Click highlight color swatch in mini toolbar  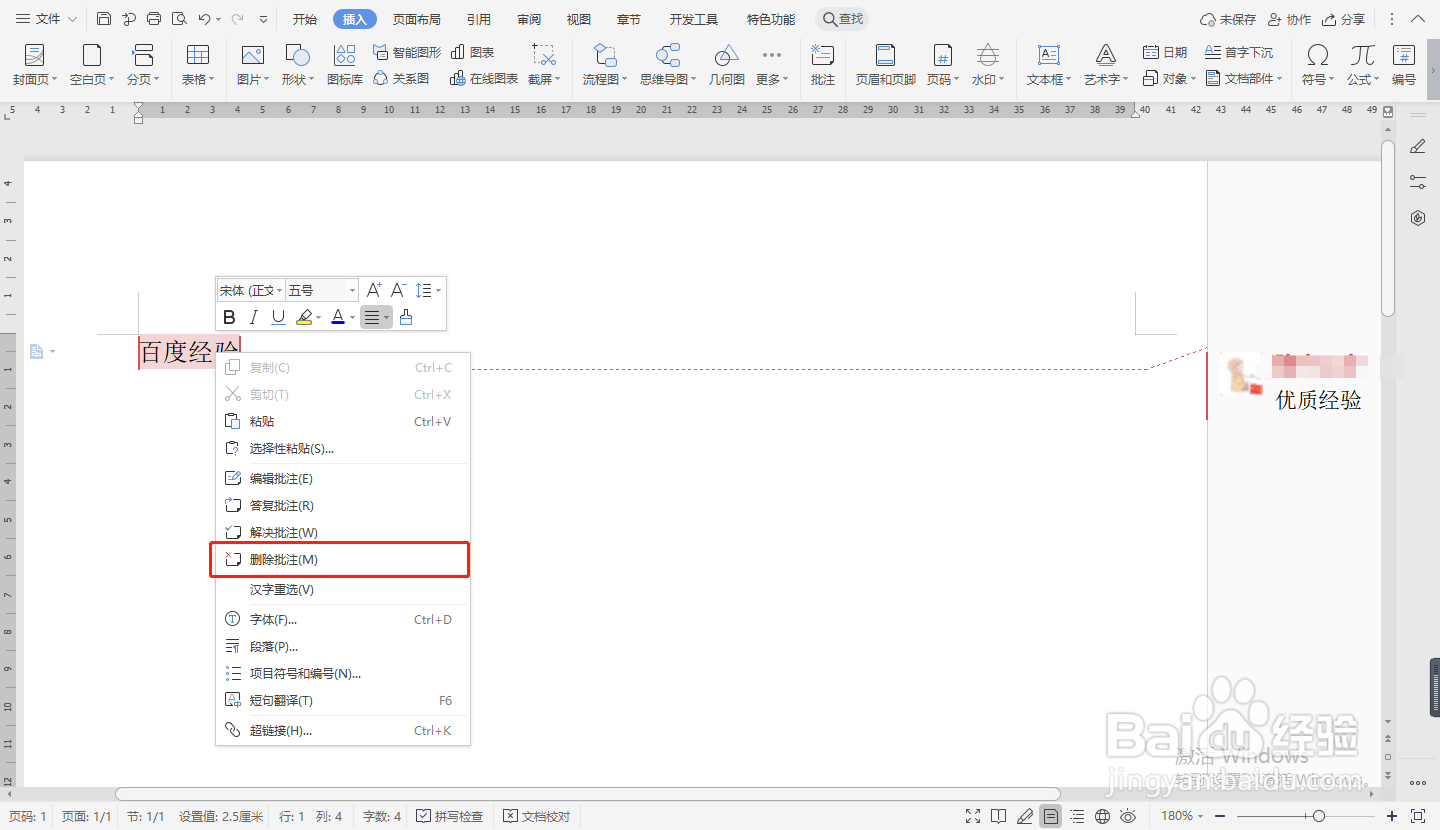[305, 317]
